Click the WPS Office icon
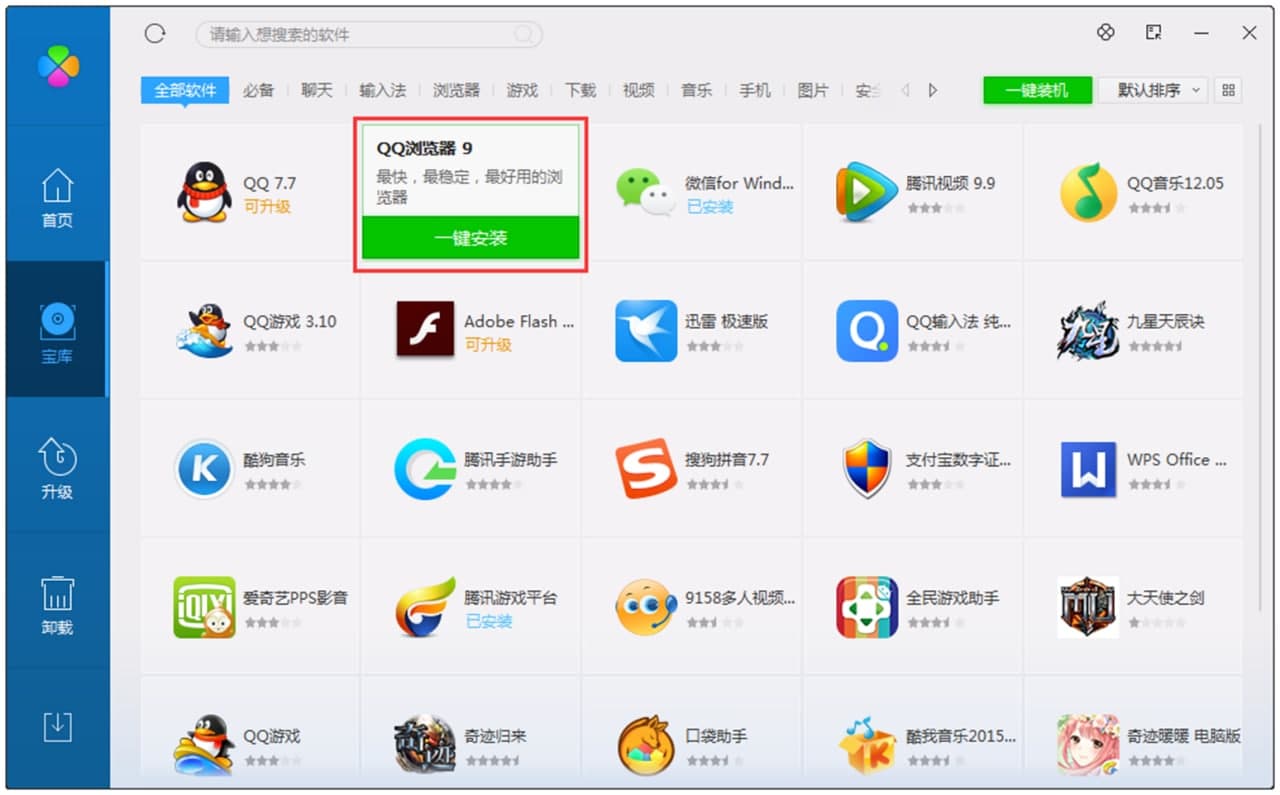 [x=1088, y=469]
